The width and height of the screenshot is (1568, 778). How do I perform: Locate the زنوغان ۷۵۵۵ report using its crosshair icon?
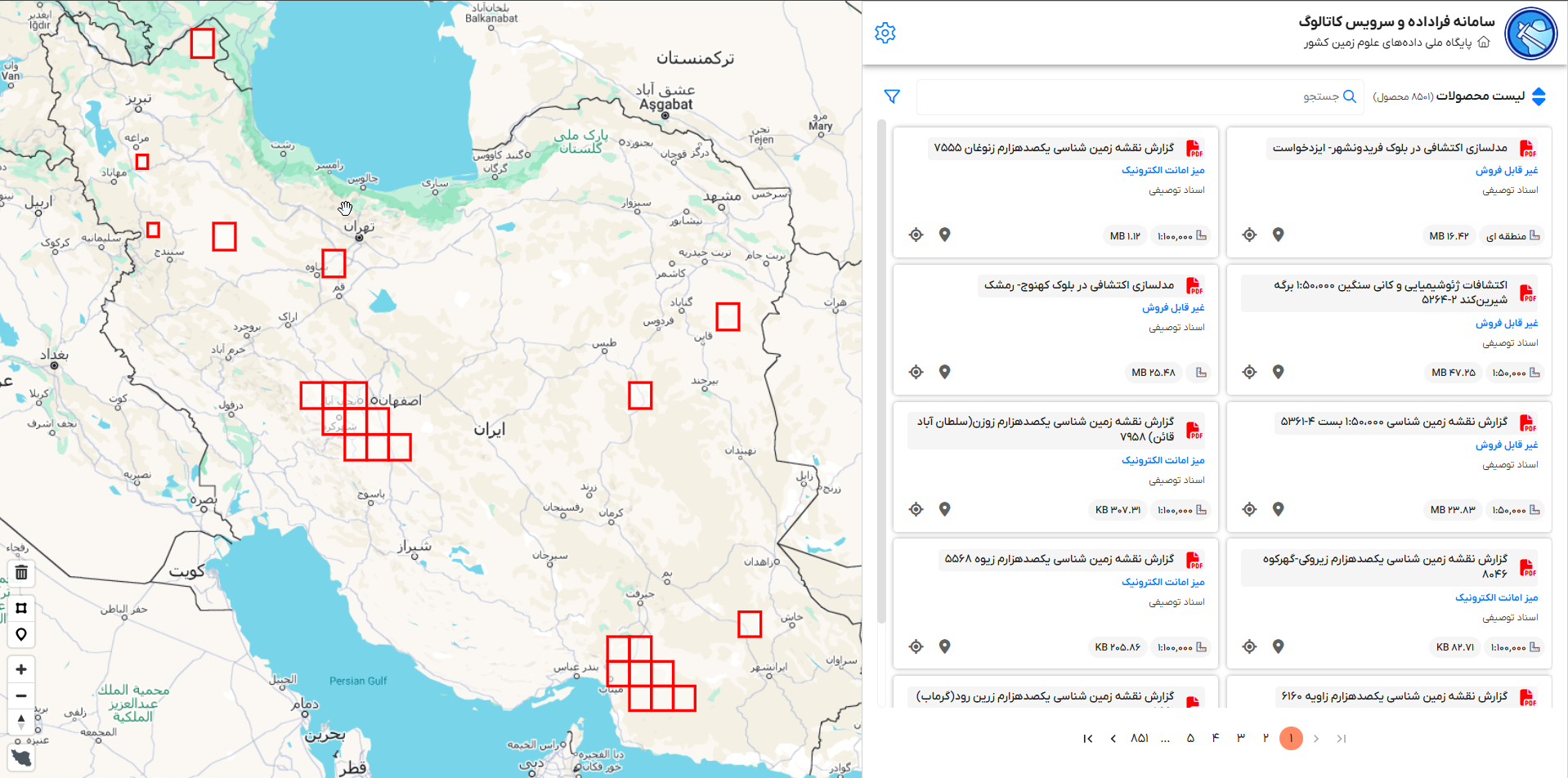[x=916, y=235]
